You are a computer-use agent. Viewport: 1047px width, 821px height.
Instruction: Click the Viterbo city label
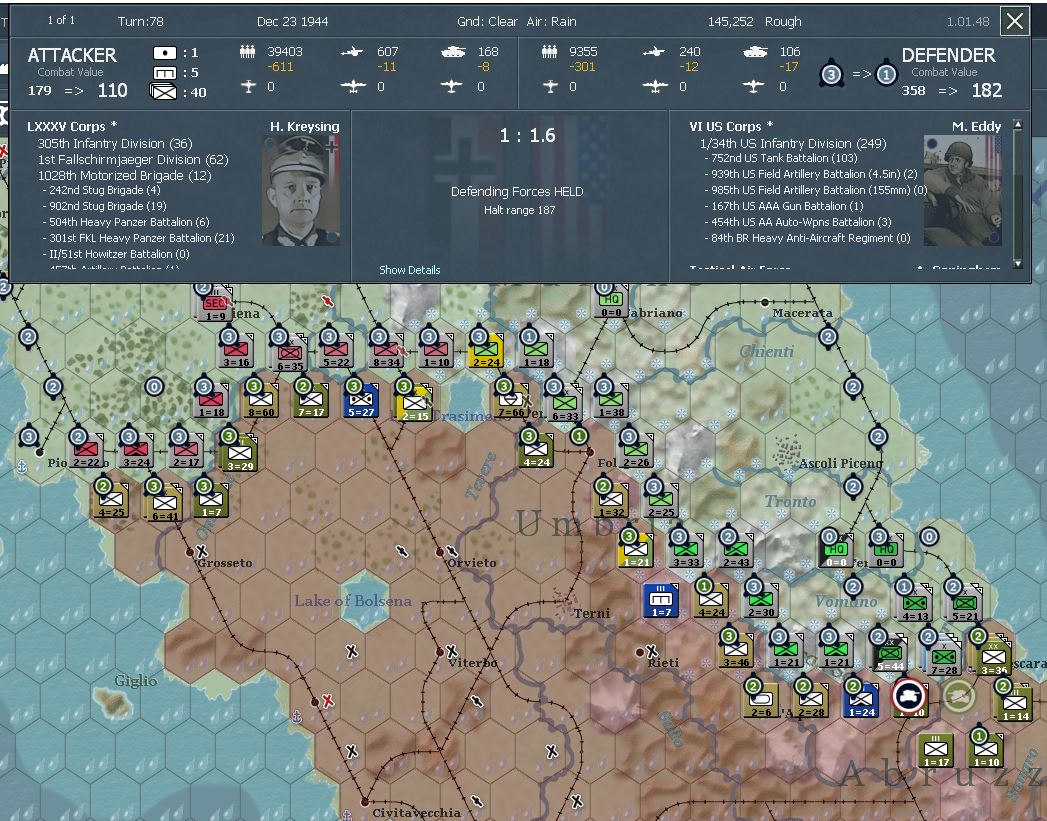473,663
